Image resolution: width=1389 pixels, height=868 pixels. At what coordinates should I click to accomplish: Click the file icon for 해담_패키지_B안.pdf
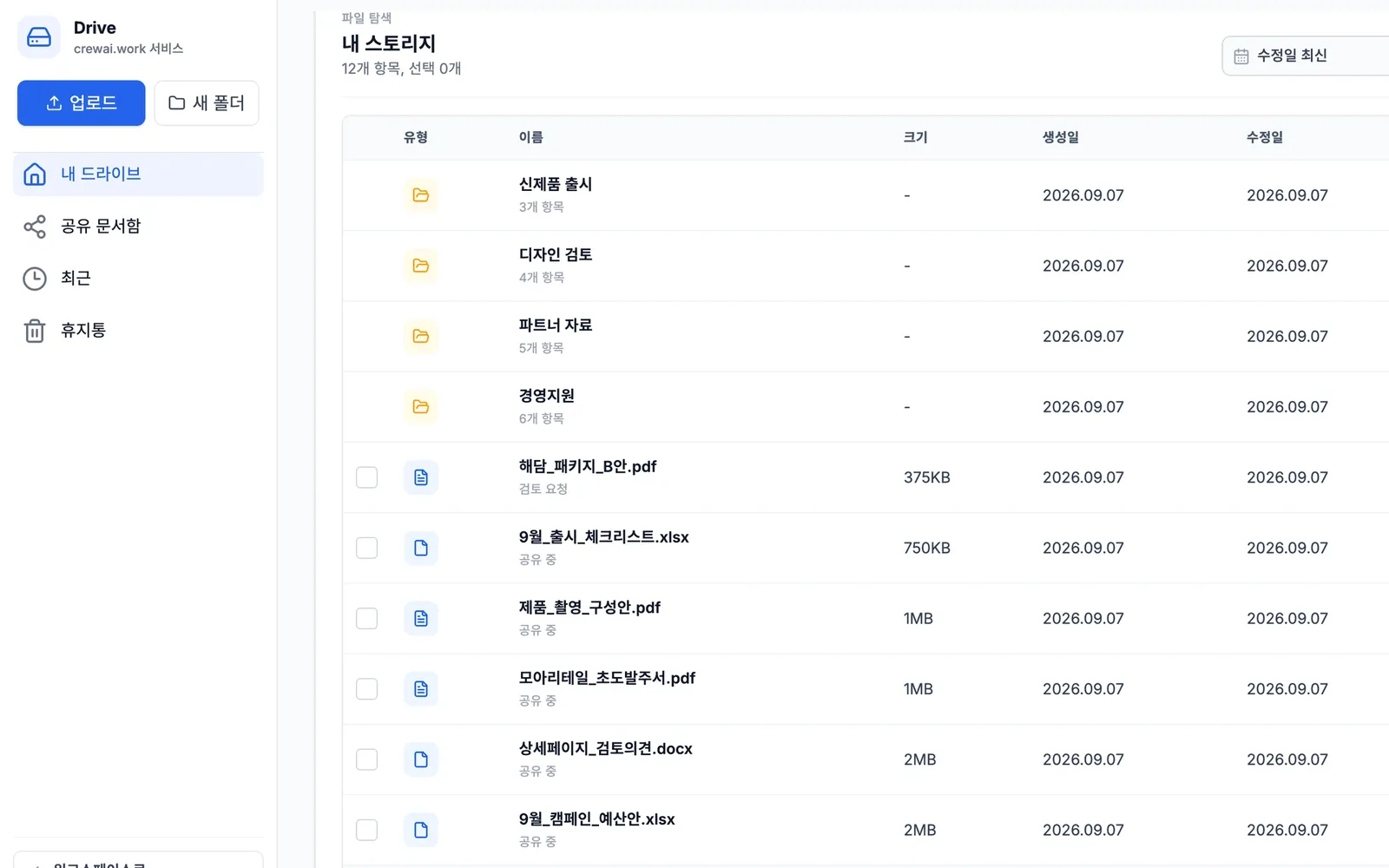(x=421, y=477)
